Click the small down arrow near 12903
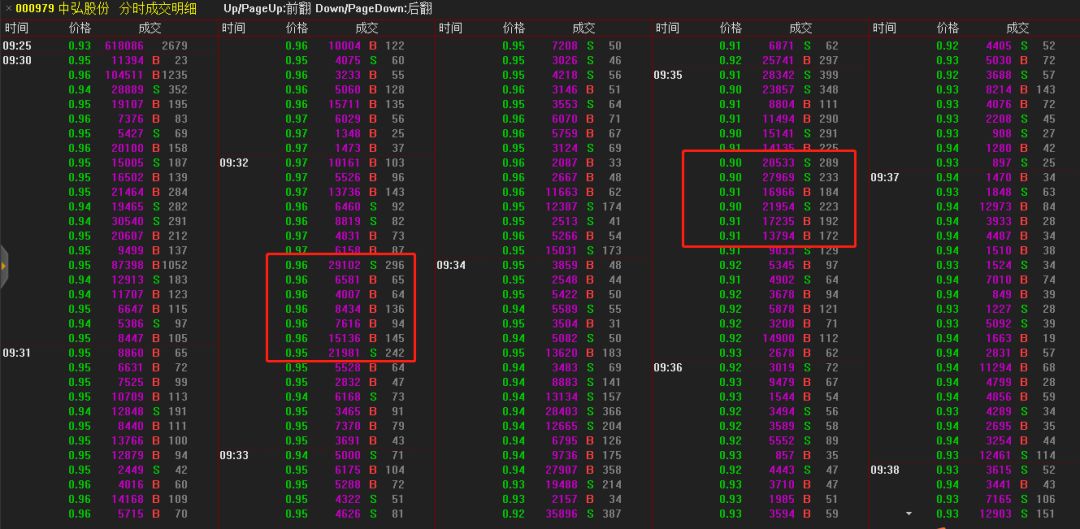The width and height of the screenshot is (1080, 529). pyautogui.click(x=909, y=514)
